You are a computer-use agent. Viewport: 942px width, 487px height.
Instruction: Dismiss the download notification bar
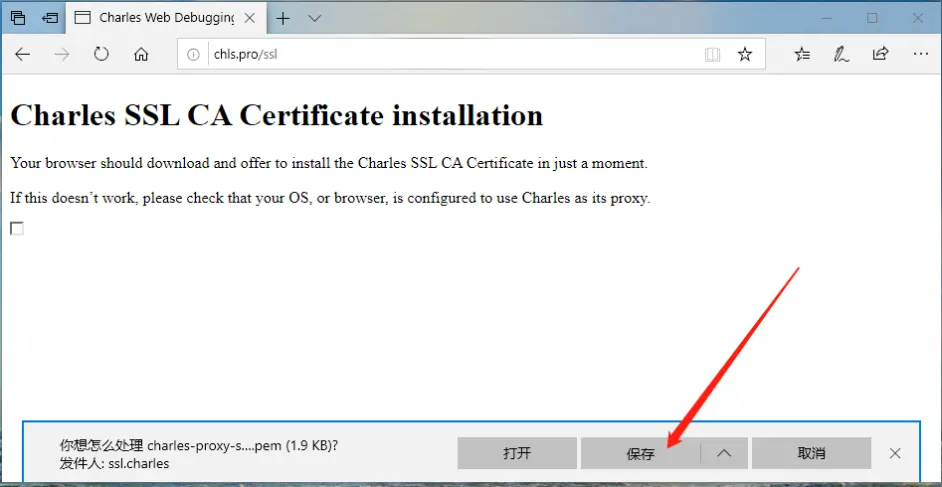click(x=895, y=453)
